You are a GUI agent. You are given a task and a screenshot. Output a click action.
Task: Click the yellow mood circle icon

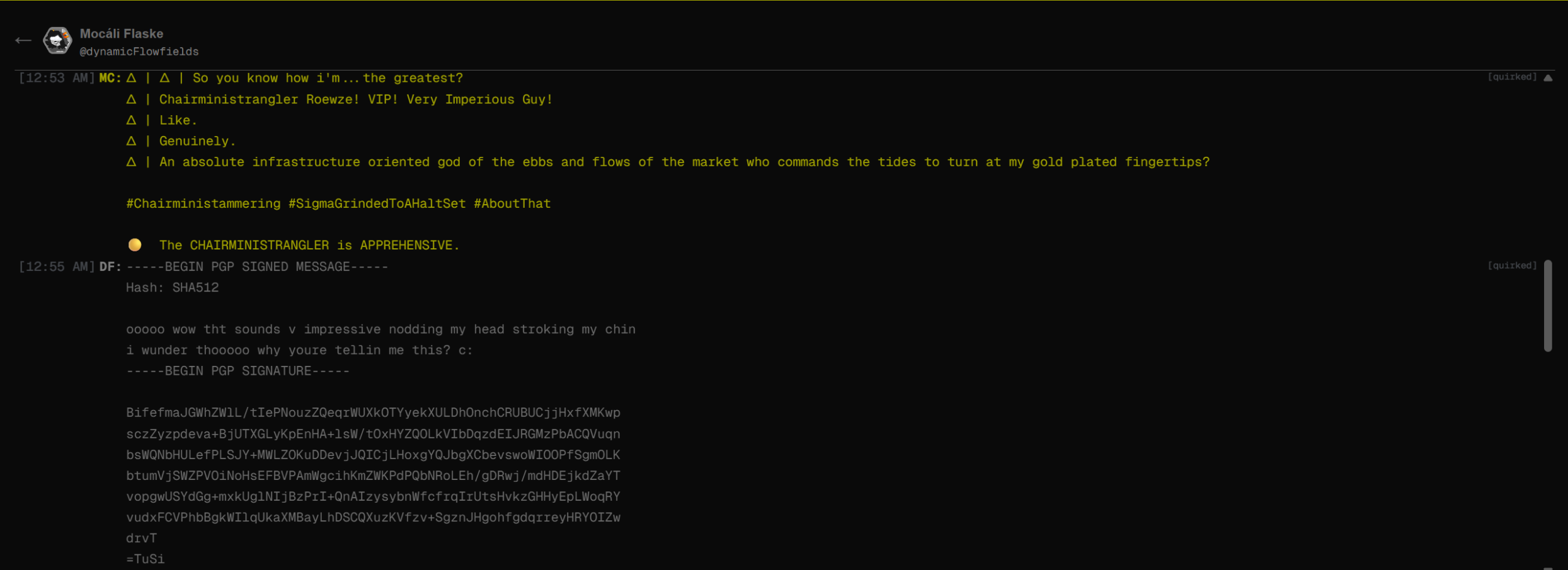click(x=135, y=245)
